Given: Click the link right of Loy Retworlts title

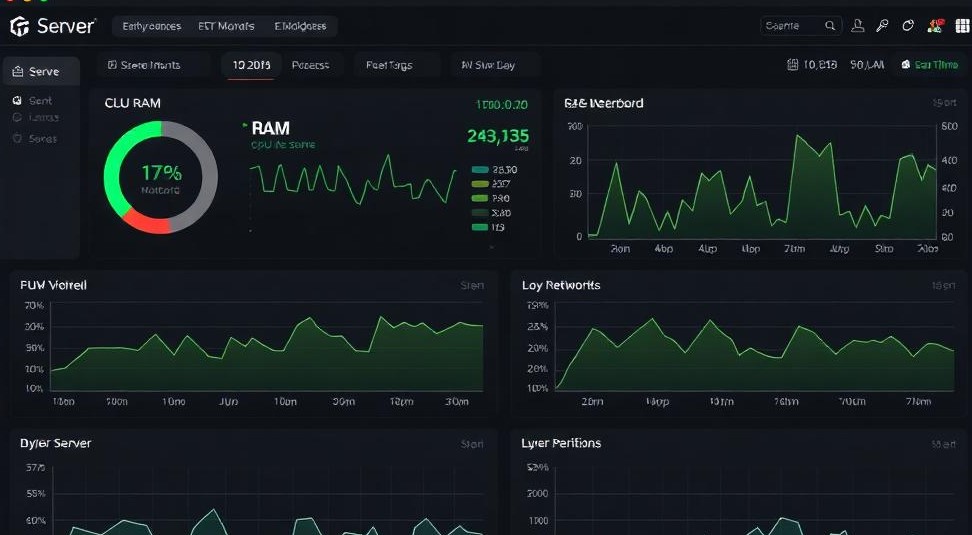Looking at the screenshot, I should click(943, 286).
